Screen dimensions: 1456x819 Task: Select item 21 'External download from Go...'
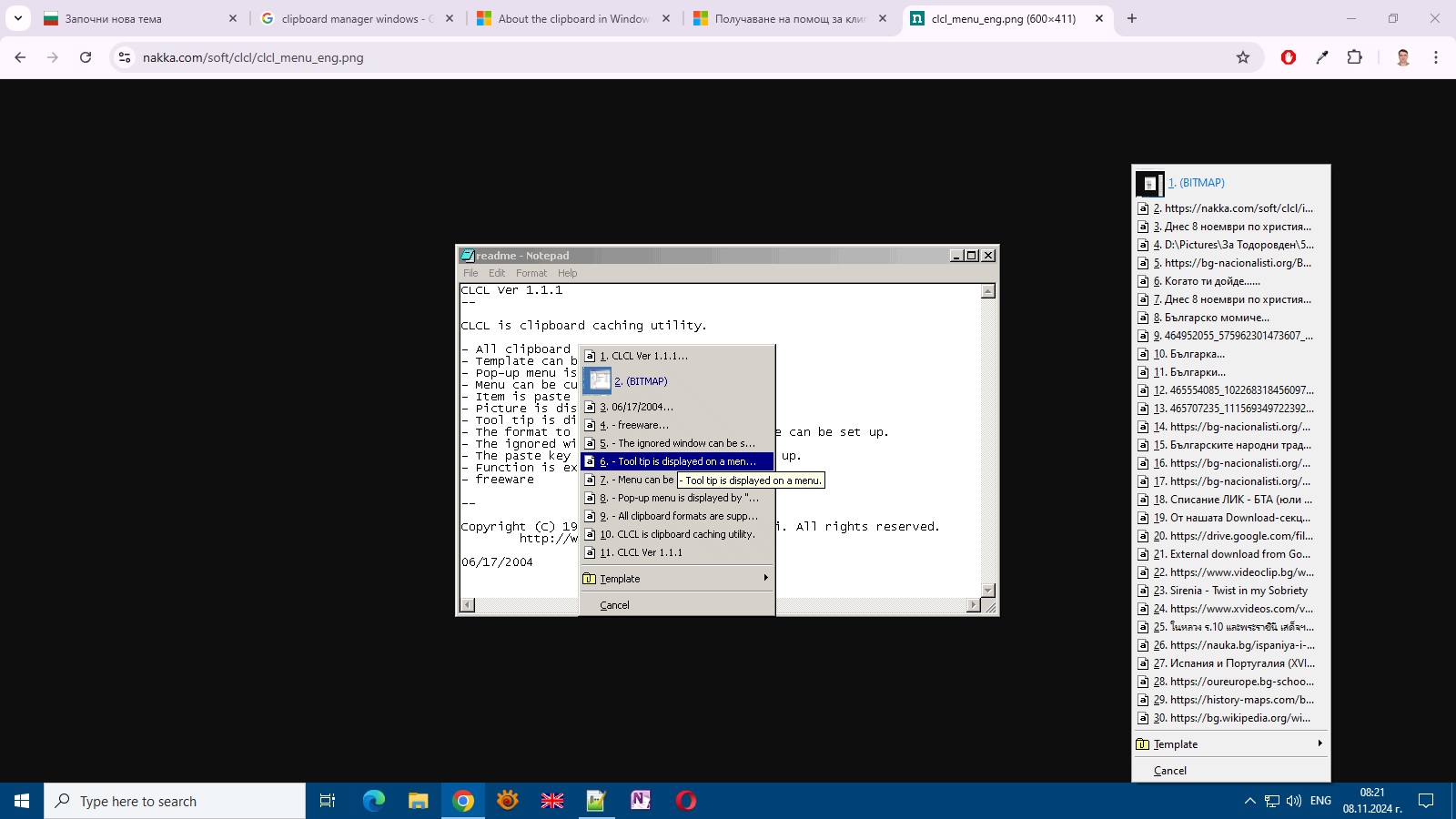click(x=1231, y=554)
